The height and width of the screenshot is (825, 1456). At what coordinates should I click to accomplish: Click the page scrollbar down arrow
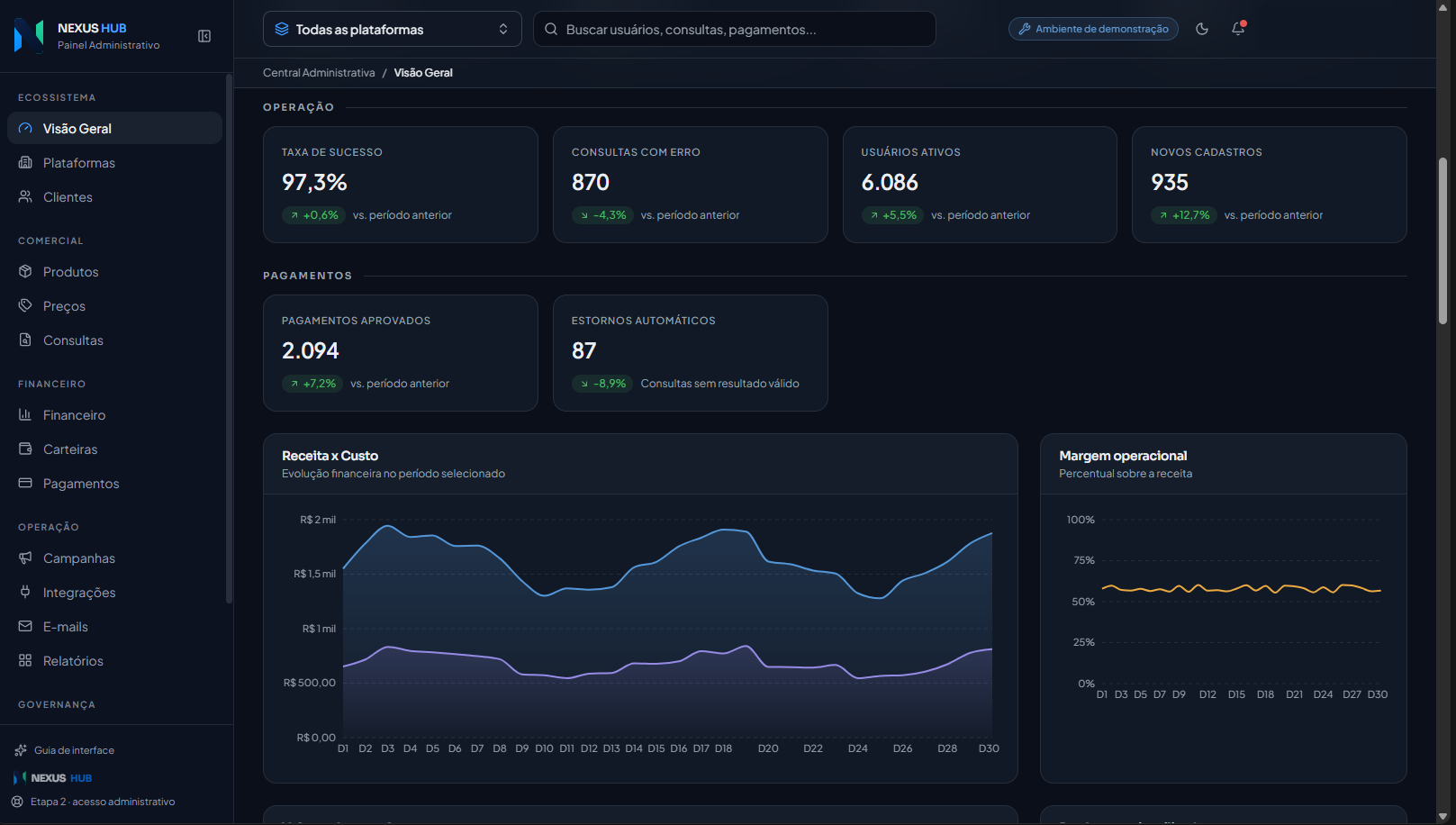(1442, 816)
